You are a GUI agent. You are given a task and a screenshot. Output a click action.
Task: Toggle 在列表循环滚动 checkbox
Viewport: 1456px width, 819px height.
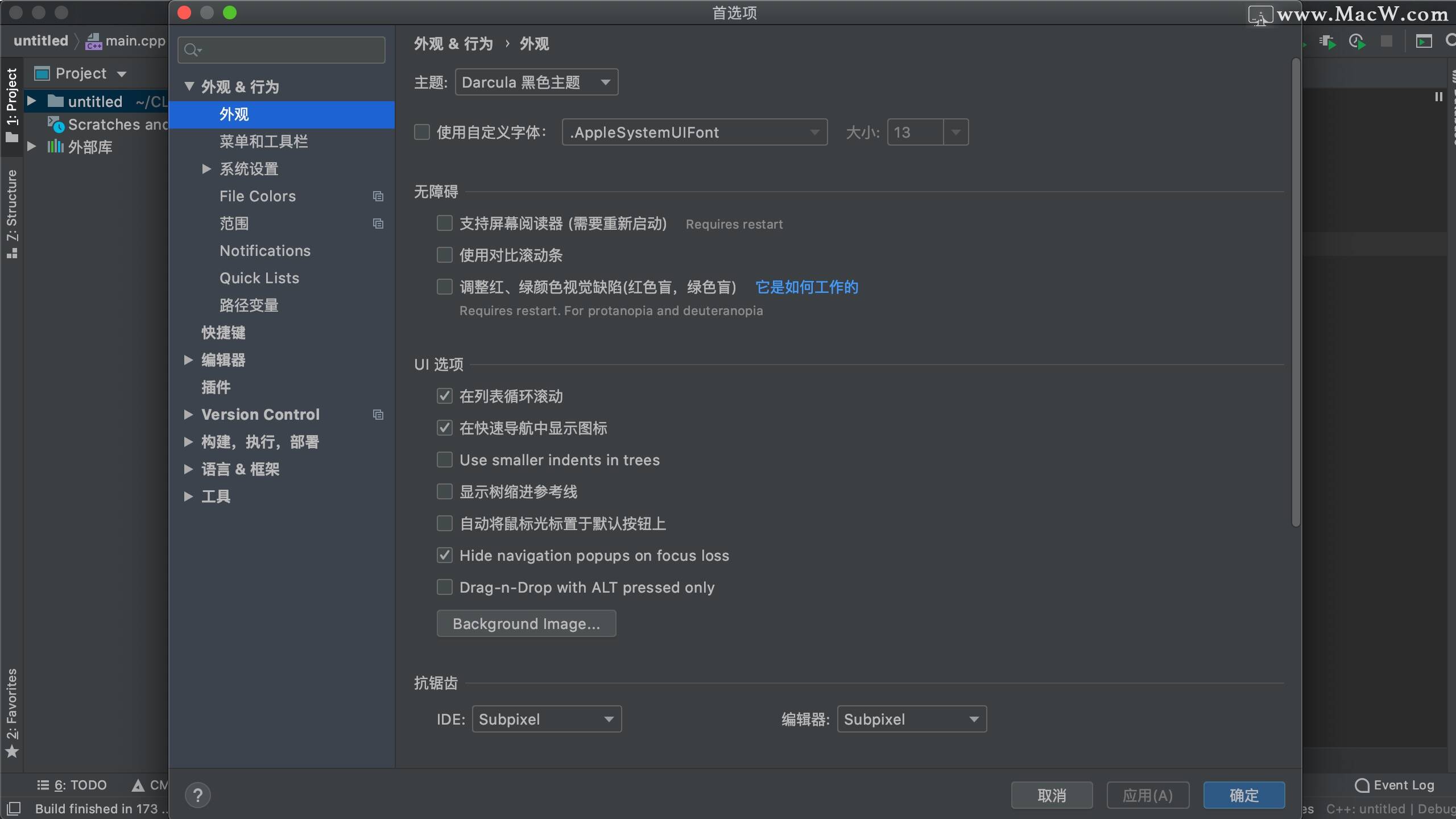click(445, 396)
